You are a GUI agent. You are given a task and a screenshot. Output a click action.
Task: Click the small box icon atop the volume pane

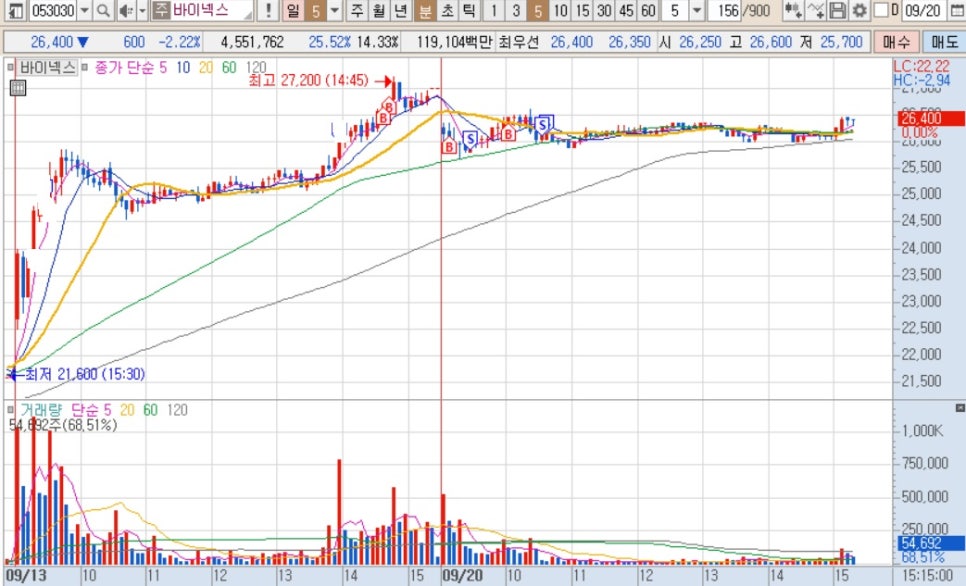pyautogui.click(x=959, y=408)
